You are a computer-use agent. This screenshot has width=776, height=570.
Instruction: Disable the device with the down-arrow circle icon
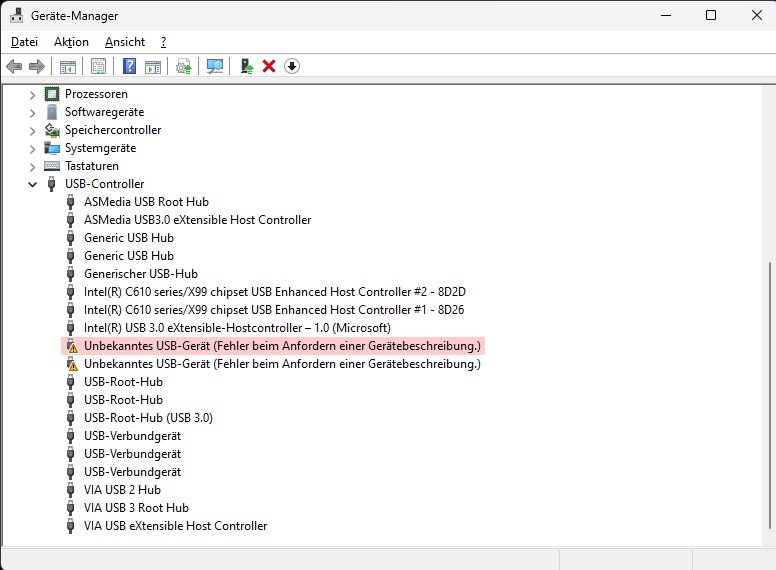point(292,66)
